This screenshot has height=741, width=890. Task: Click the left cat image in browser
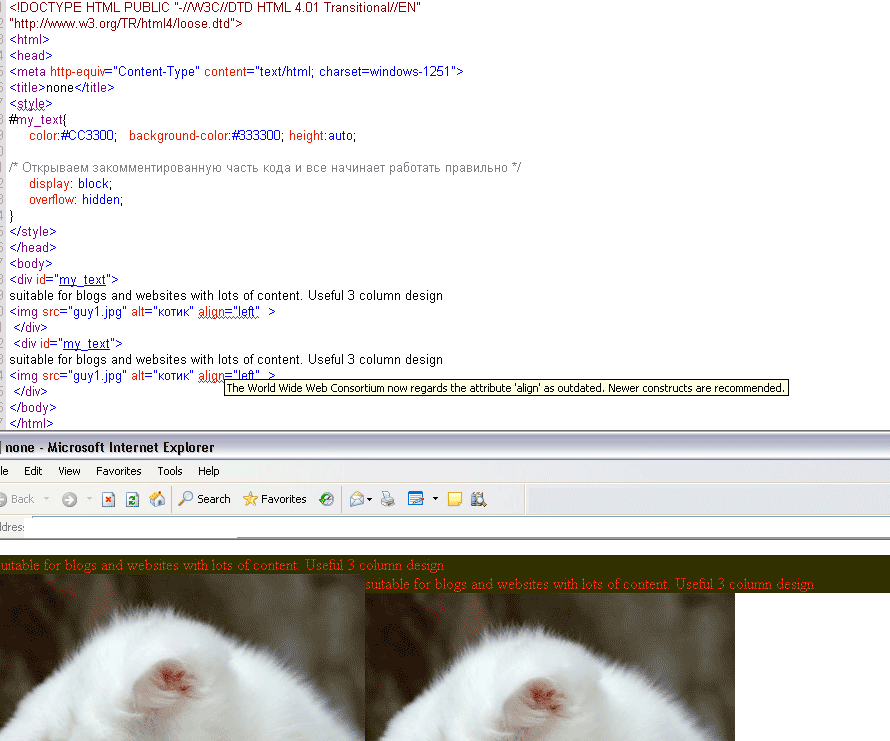click(182, 658)
